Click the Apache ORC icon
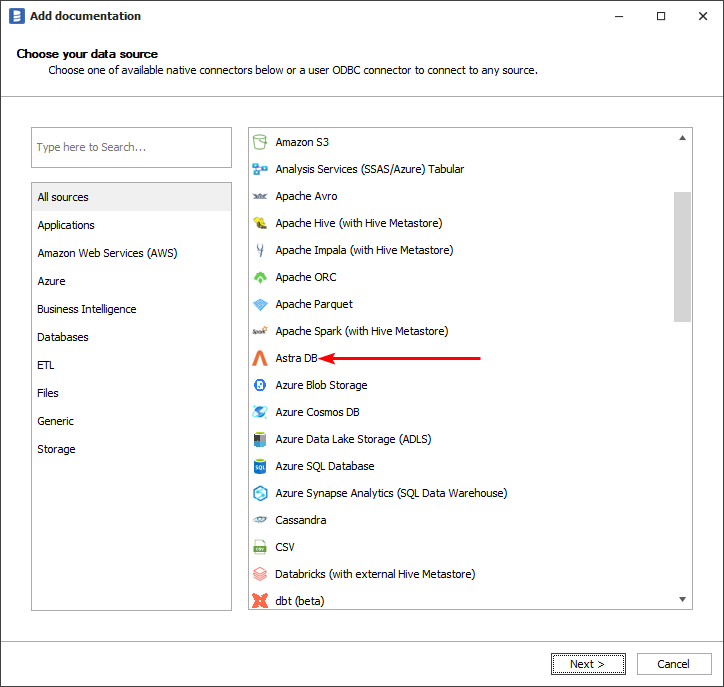Viewport: 724px width, 687px height. [260, 277]
